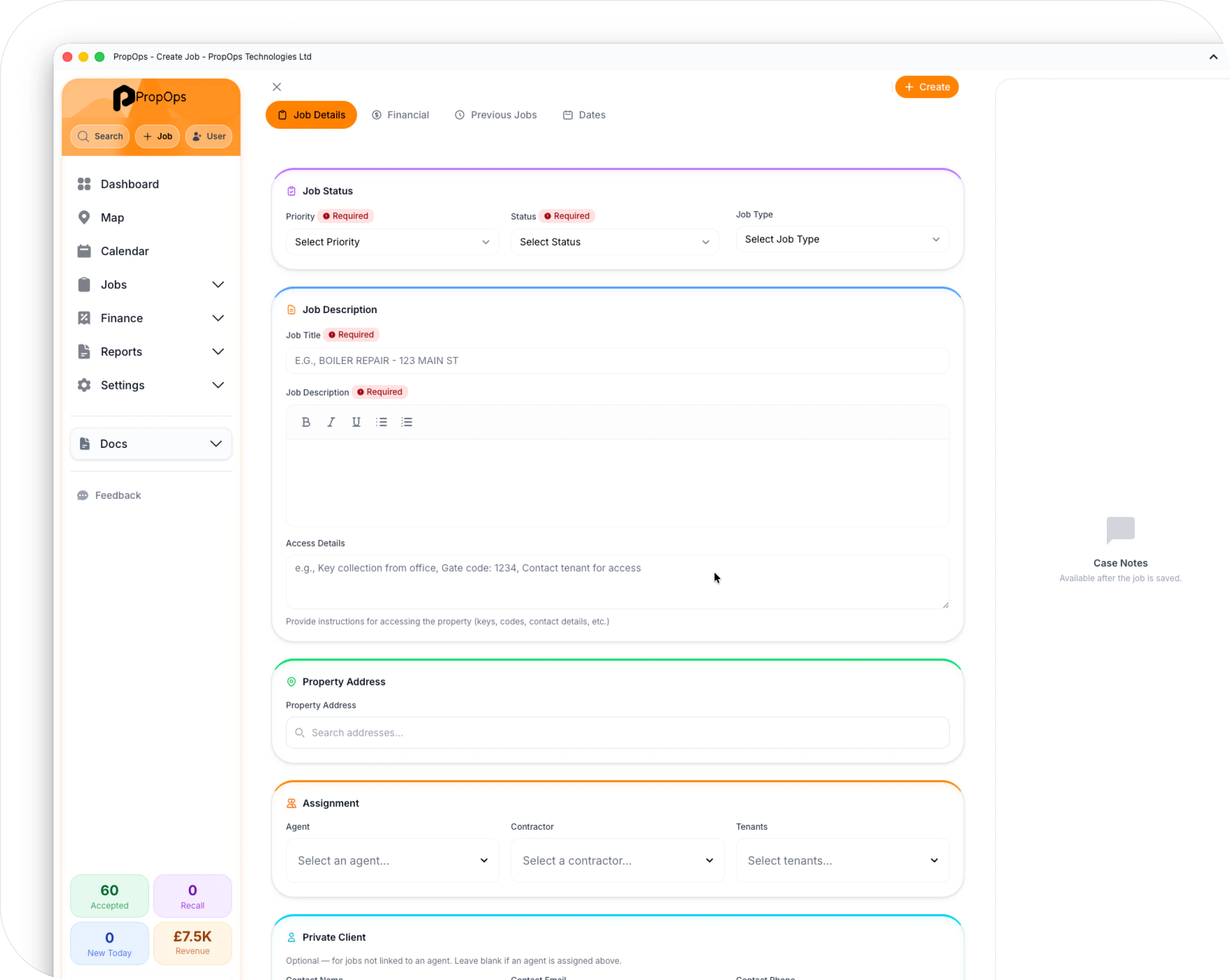This screenshot has height=980, width=1230.
Task: Click the Jobs clipboard icon
Action: (x=84, y=285)
